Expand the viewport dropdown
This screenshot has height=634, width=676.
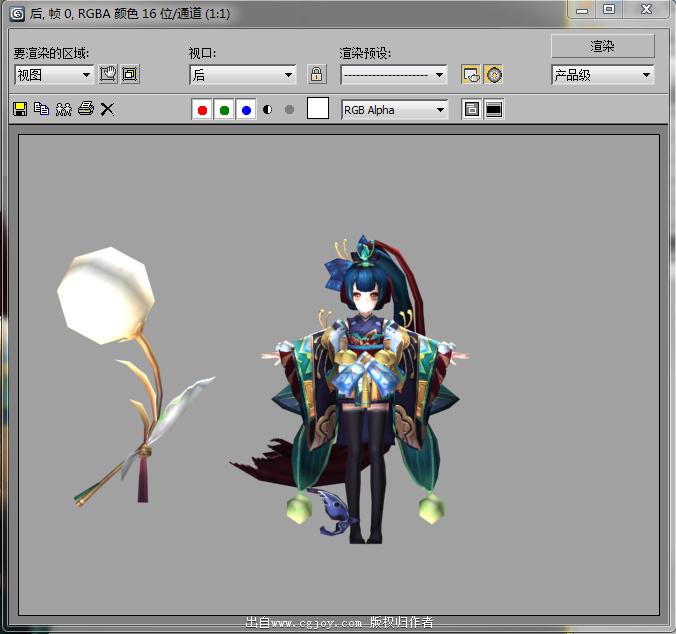[x=243, y=74]
